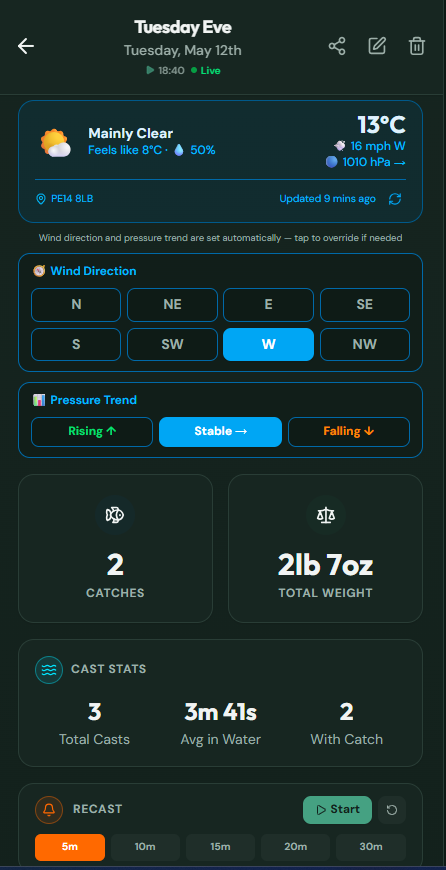Screen dimensions: 446x870
Task: Choose Stable pressure trend
Action: click(220, 432)
